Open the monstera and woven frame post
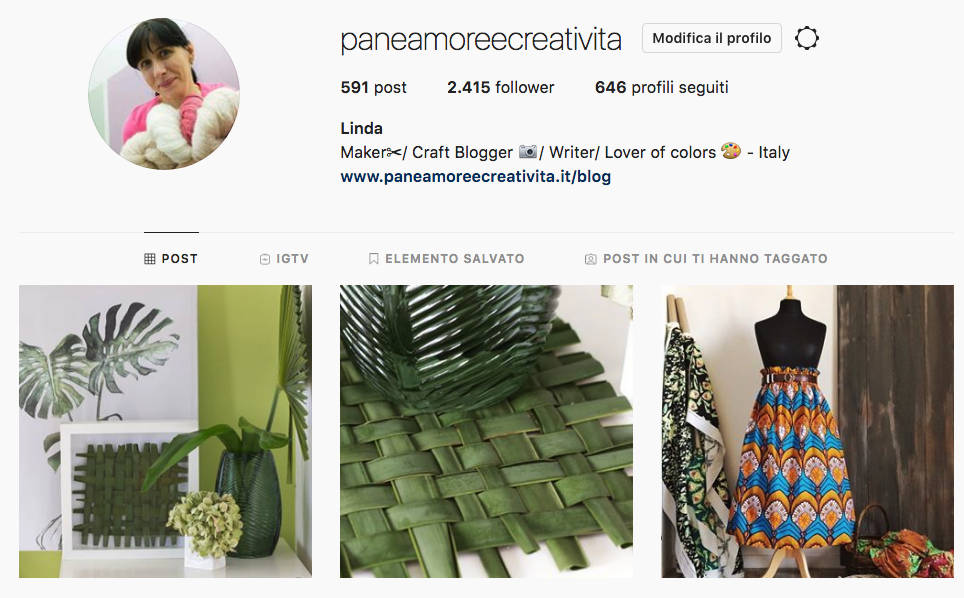The height and width of the screenshot is (598, 964). [165, 431]
